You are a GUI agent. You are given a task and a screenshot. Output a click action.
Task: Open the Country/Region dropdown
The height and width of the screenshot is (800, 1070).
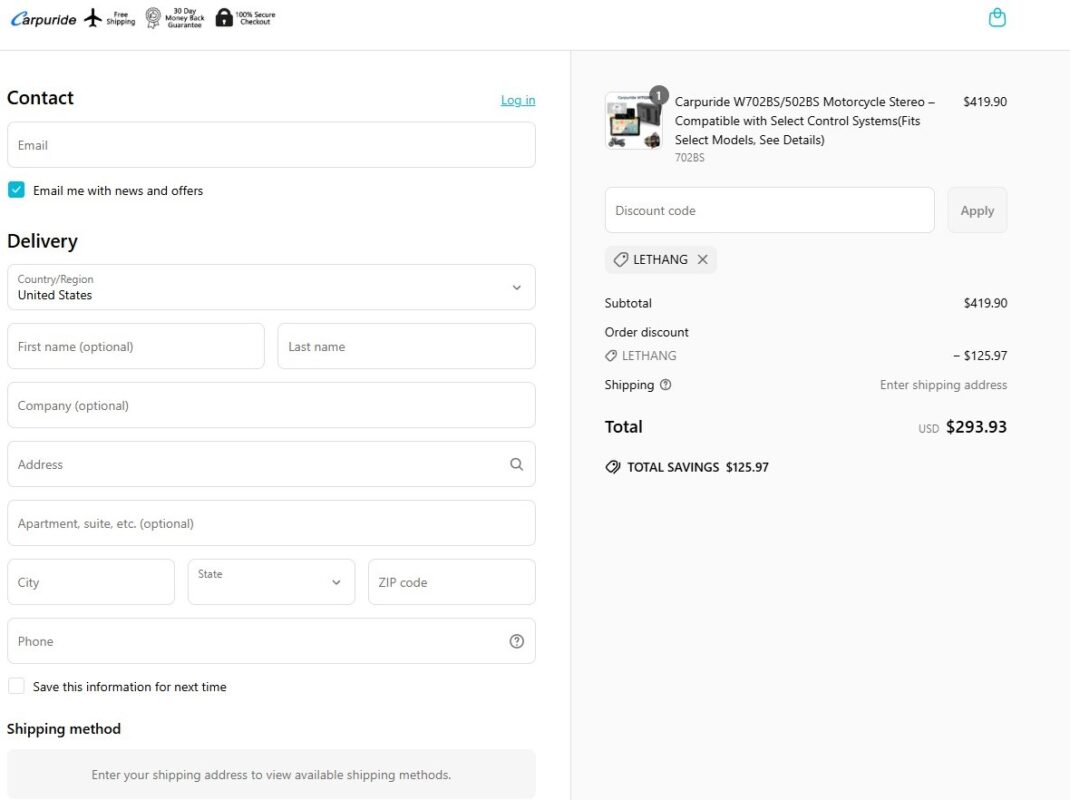coord(271,287)
